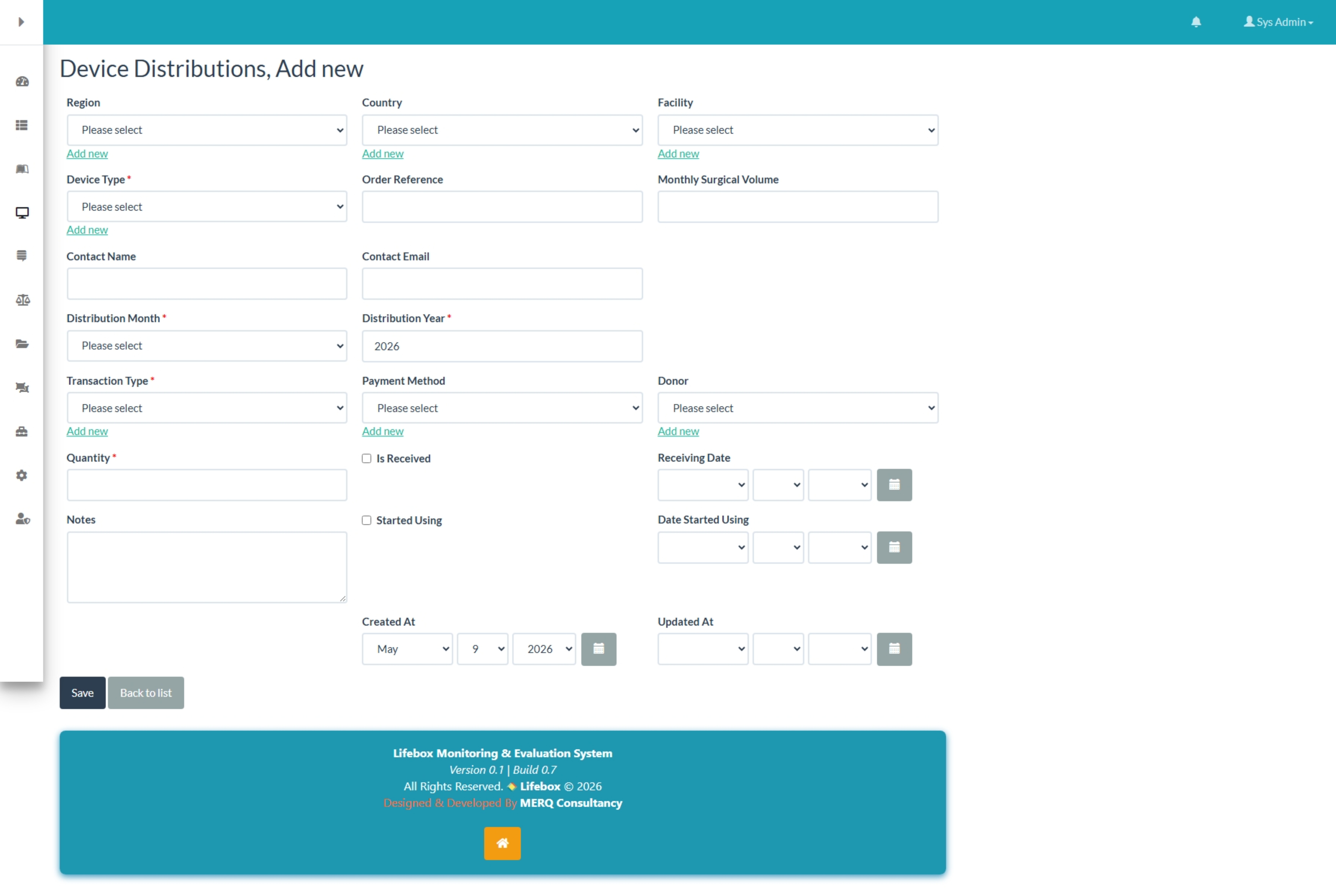Focus the Quantity input field
The width and height of the screenshot is (1336, 896).
(207, 485)
